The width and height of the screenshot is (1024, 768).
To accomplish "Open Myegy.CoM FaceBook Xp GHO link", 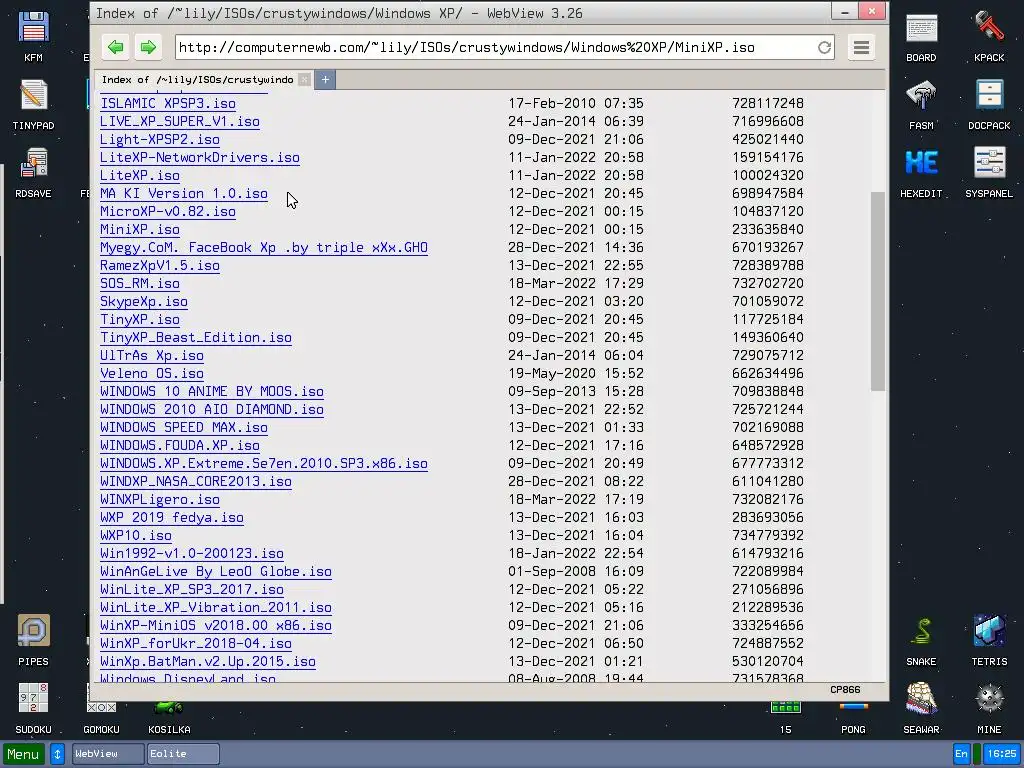I will [264, 248].
